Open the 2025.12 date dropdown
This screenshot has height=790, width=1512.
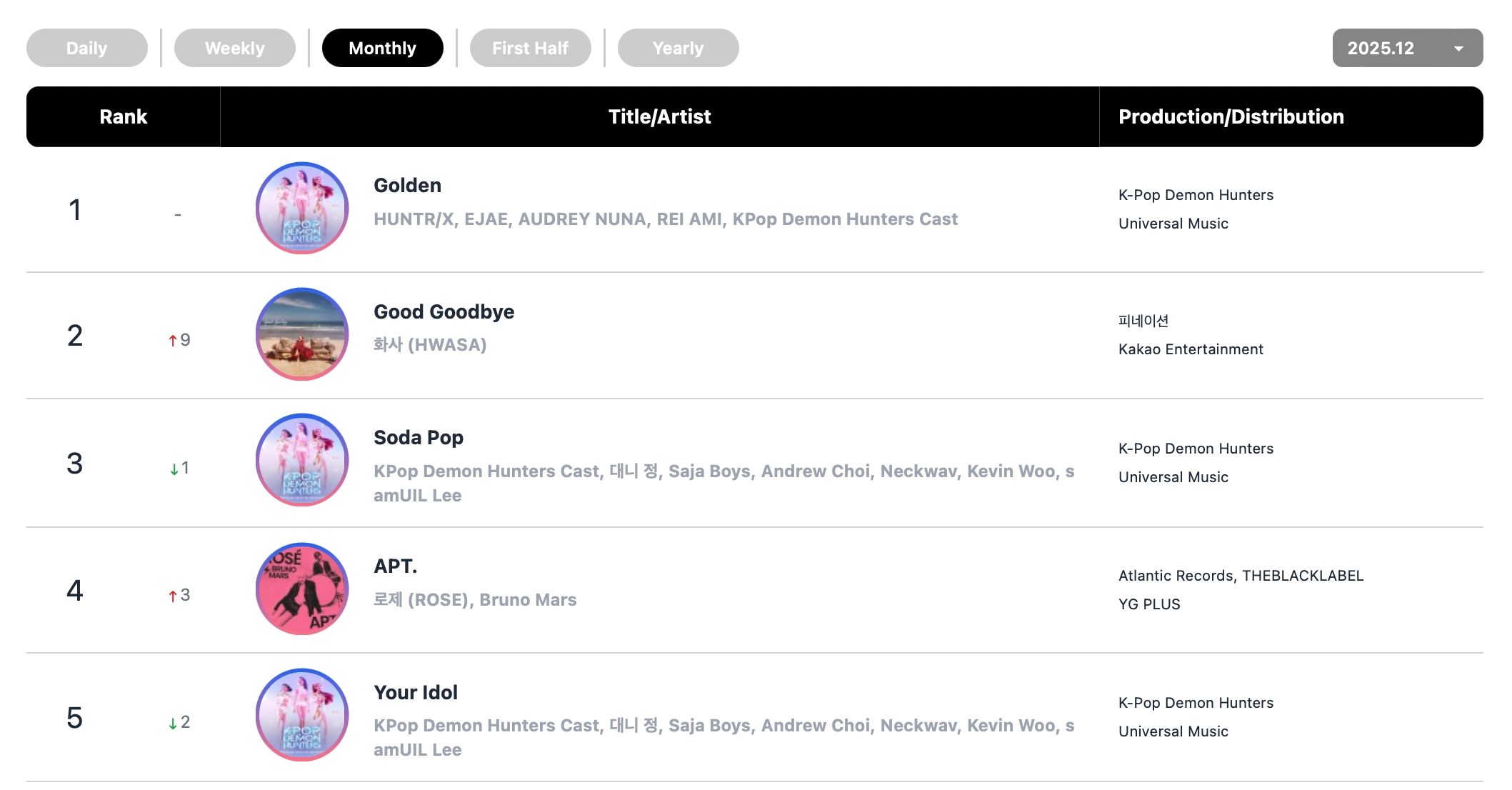1381,48
